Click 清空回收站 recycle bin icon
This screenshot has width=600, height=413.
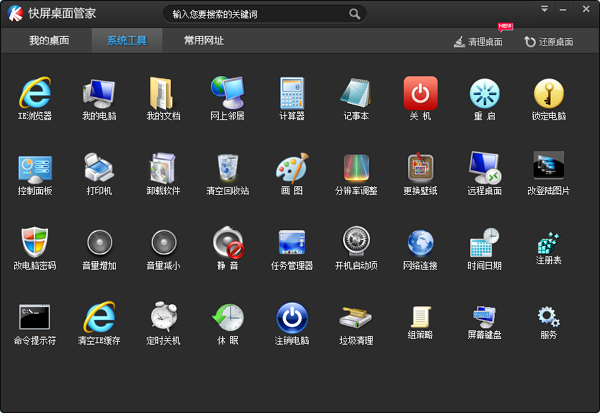click(x=228, y=168)
